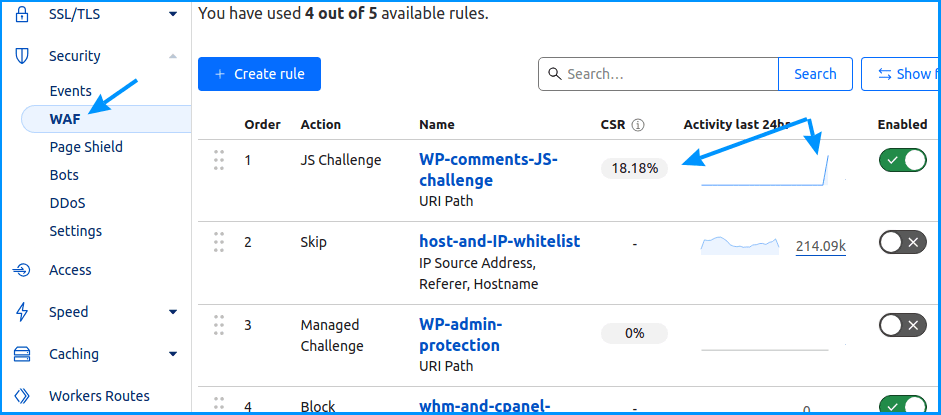Click the Security shield icon
941x415 pixels.
(22, 56)
